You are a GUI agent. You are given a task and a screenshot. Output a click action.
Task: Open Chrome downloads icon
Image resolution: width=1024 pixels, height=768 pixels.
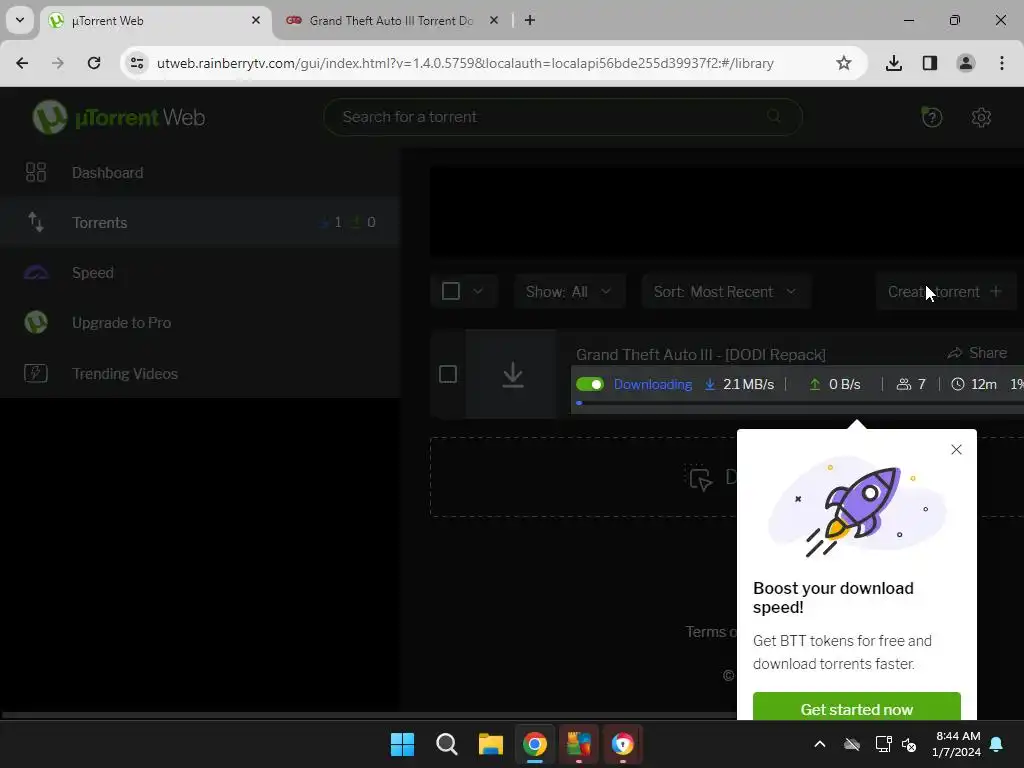[x=894, y=63]
